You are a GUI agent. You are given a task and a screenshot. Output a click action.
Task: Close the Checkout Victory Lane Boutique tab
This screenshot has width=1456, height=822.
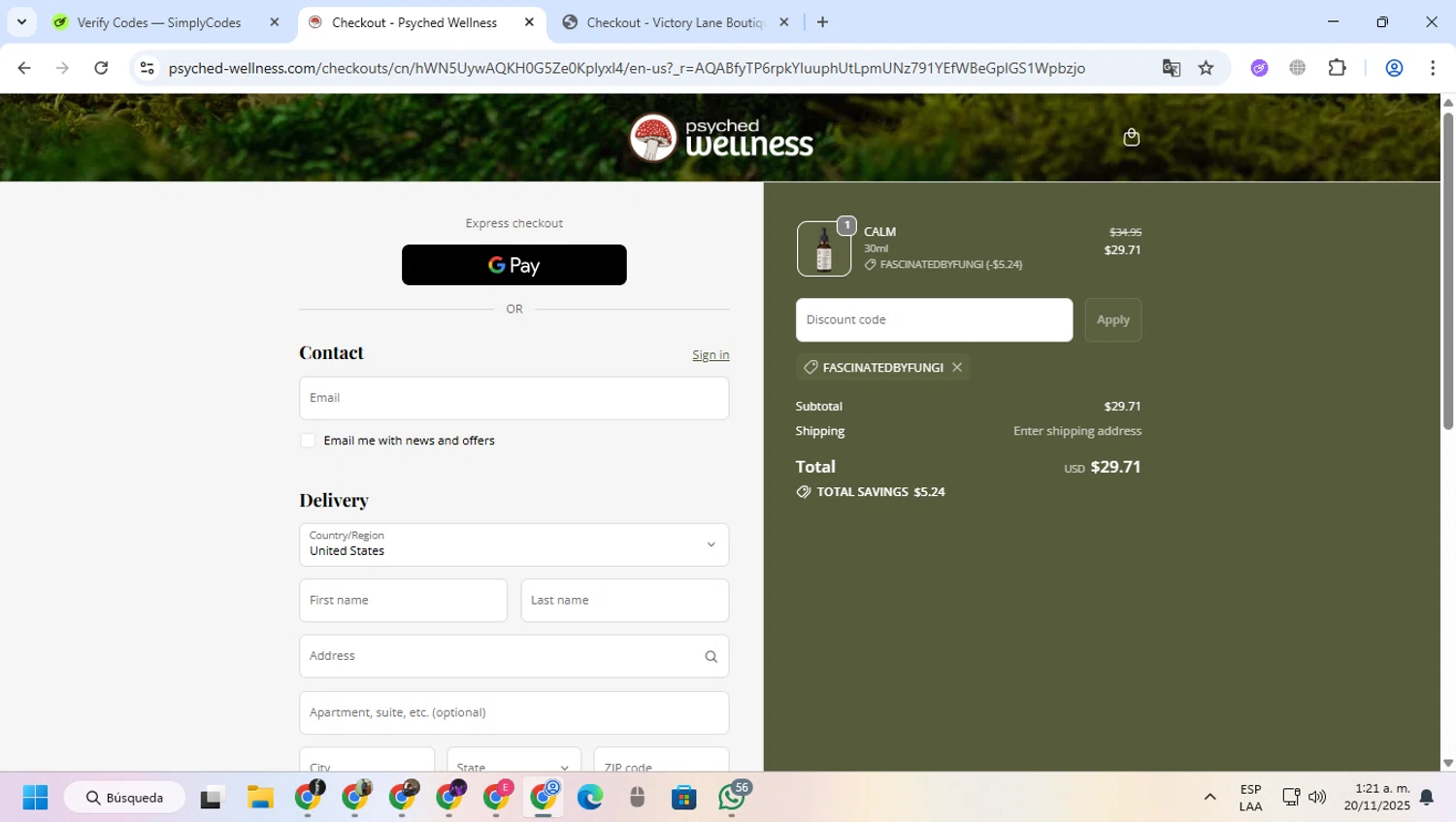click(784, 22)
